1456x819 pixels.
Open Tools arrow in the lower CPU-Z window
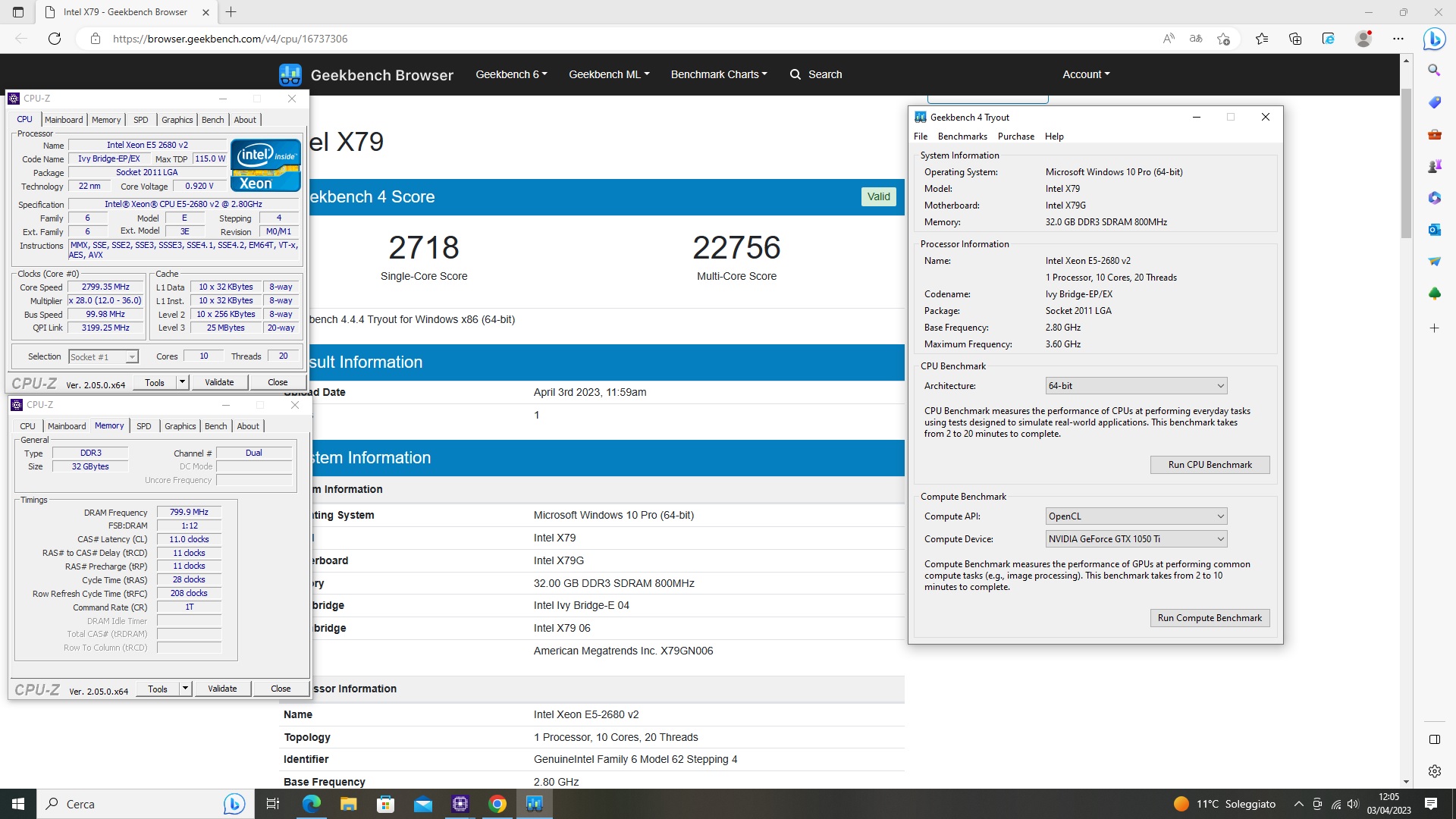(185, 689)
